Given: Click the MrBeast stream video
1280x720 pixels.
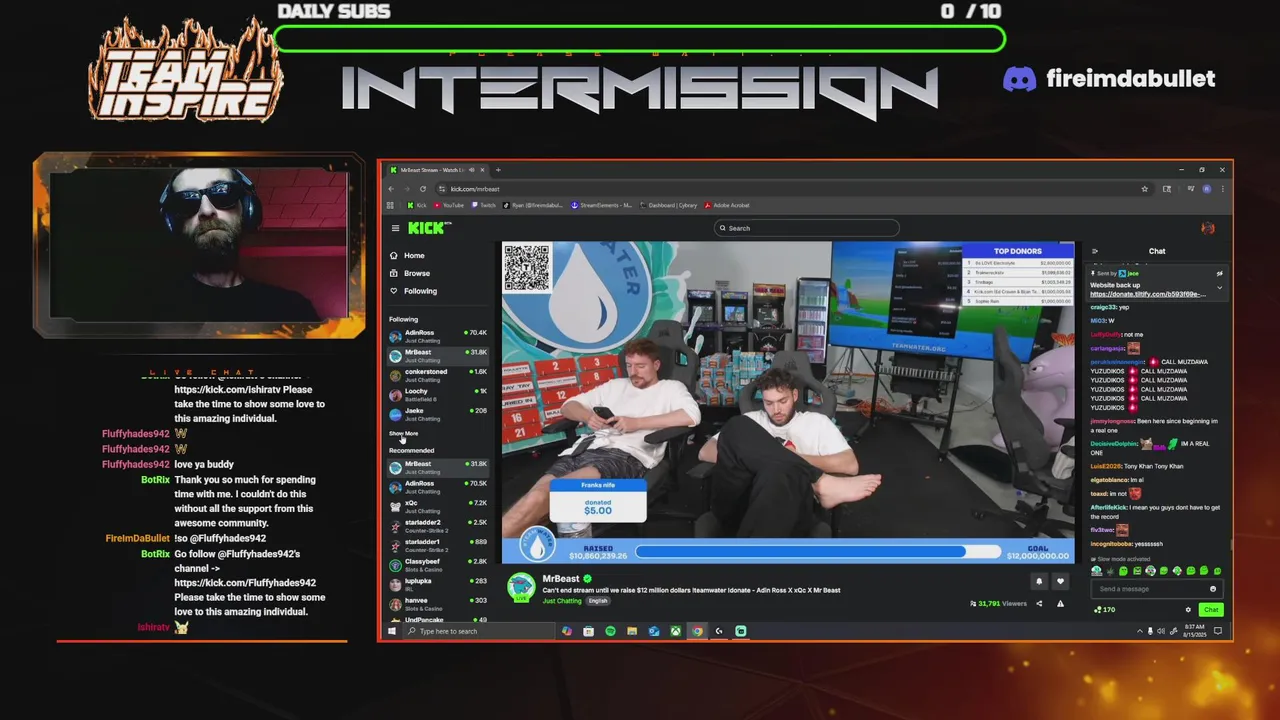Looking at the screenshot, I should [x=788, y=402].
